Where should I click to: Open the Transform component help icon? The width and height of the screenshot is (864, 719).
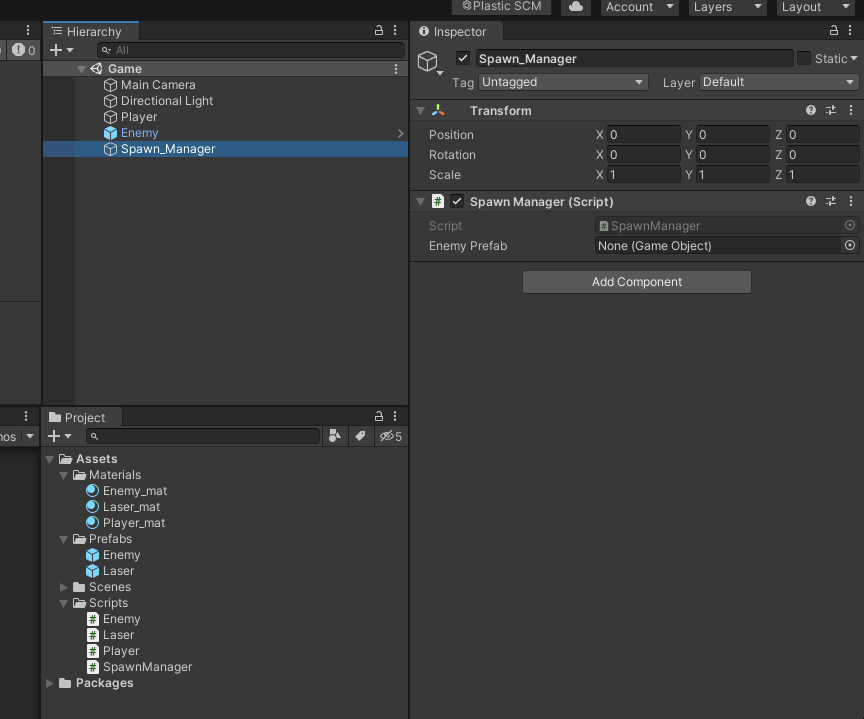[809, 110]
